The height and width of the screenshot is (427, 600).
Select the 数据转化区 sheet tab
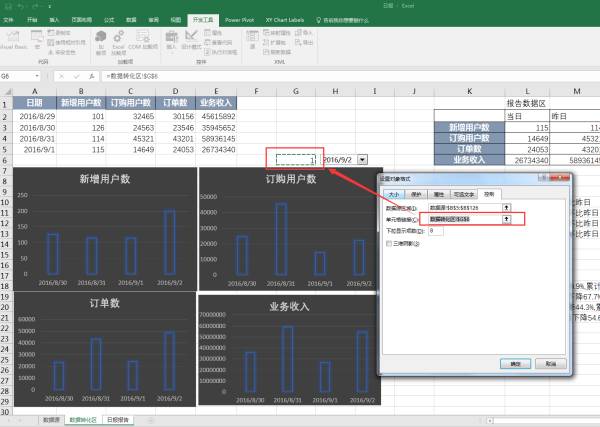(x=83, y=420)
